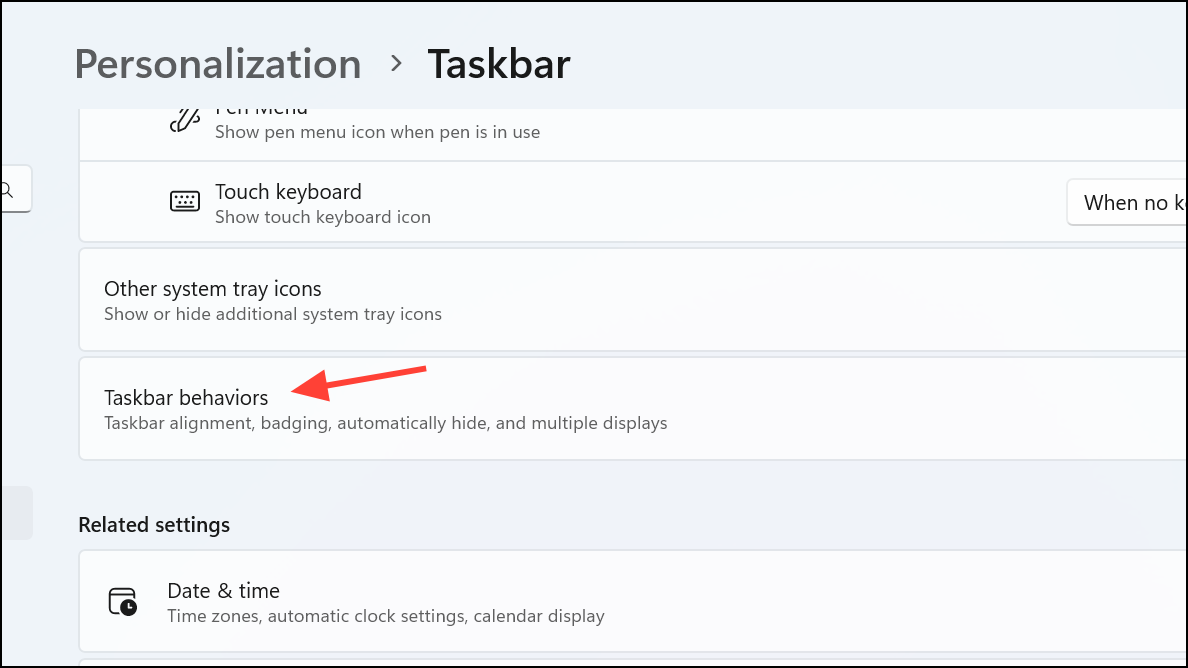Open Date & time related settings
This screenshot has width=1188, height=668.
633,601
